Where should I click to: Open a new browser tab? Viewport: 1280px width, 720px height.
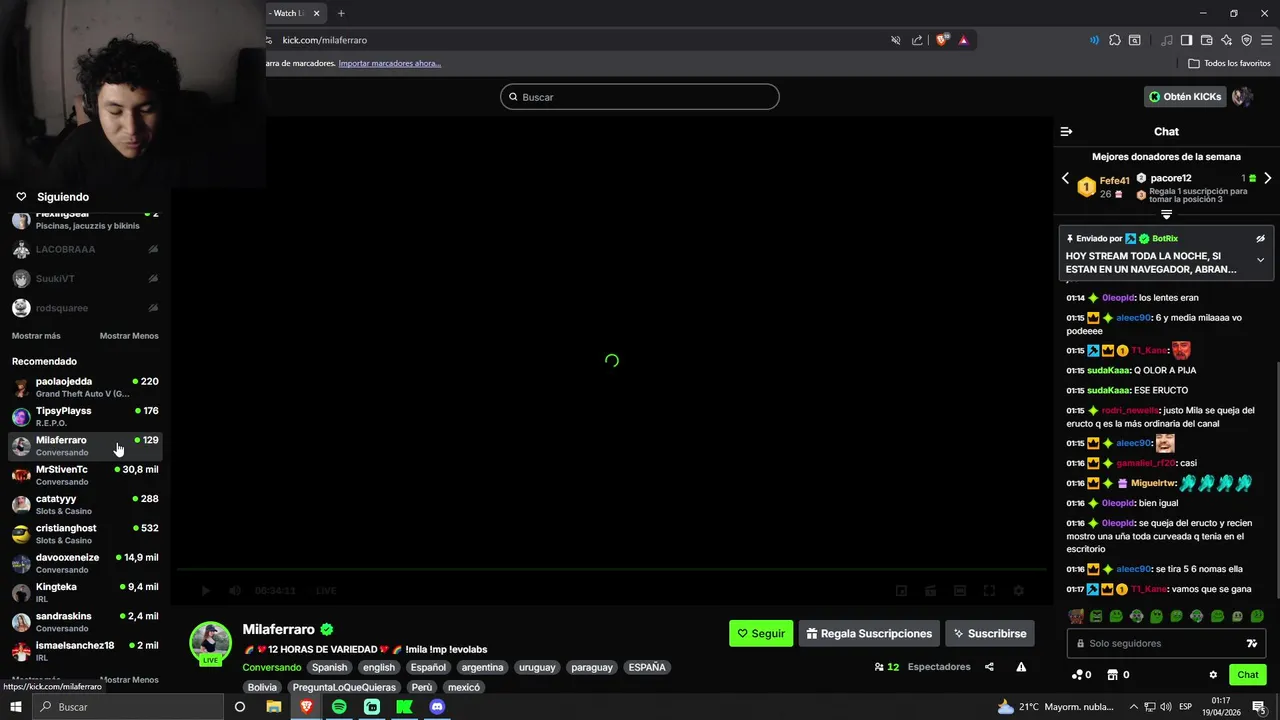341,13
